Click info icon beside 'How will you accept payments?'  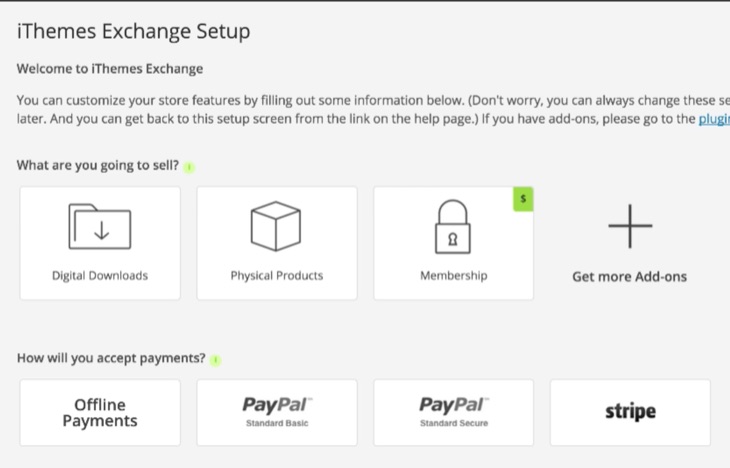tap(216, 360)
